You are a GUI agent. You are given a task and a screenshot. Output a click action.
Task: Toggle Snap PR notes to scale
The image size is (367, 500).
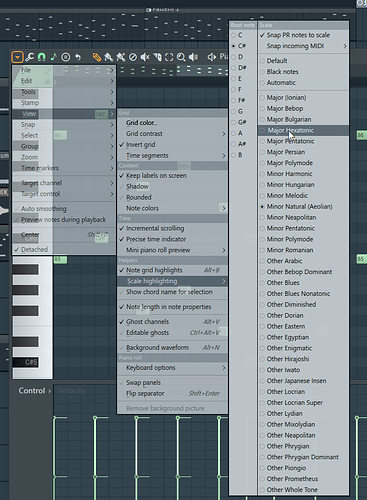[x=303, y=35]
